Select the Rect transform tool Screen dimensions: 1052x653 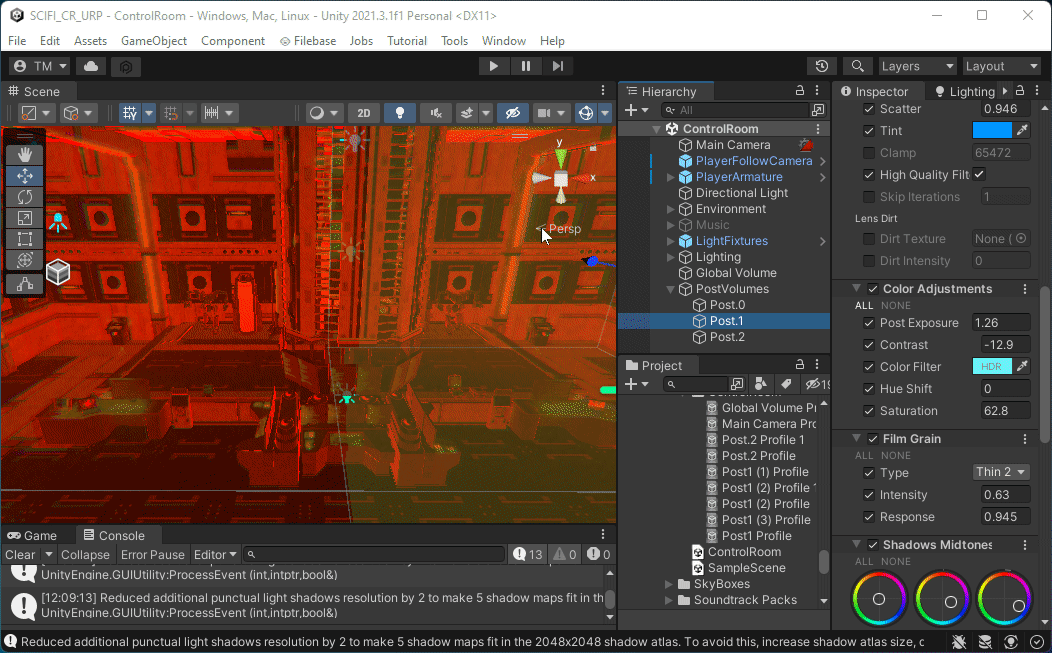pyautogui.click(x=25, y=239)
